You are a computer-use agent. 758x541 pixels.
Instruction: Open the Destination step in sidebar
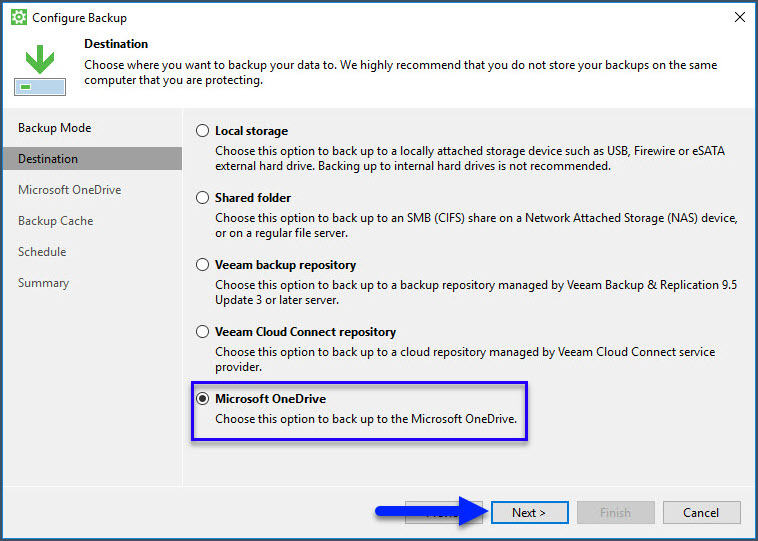coord(48,159)
